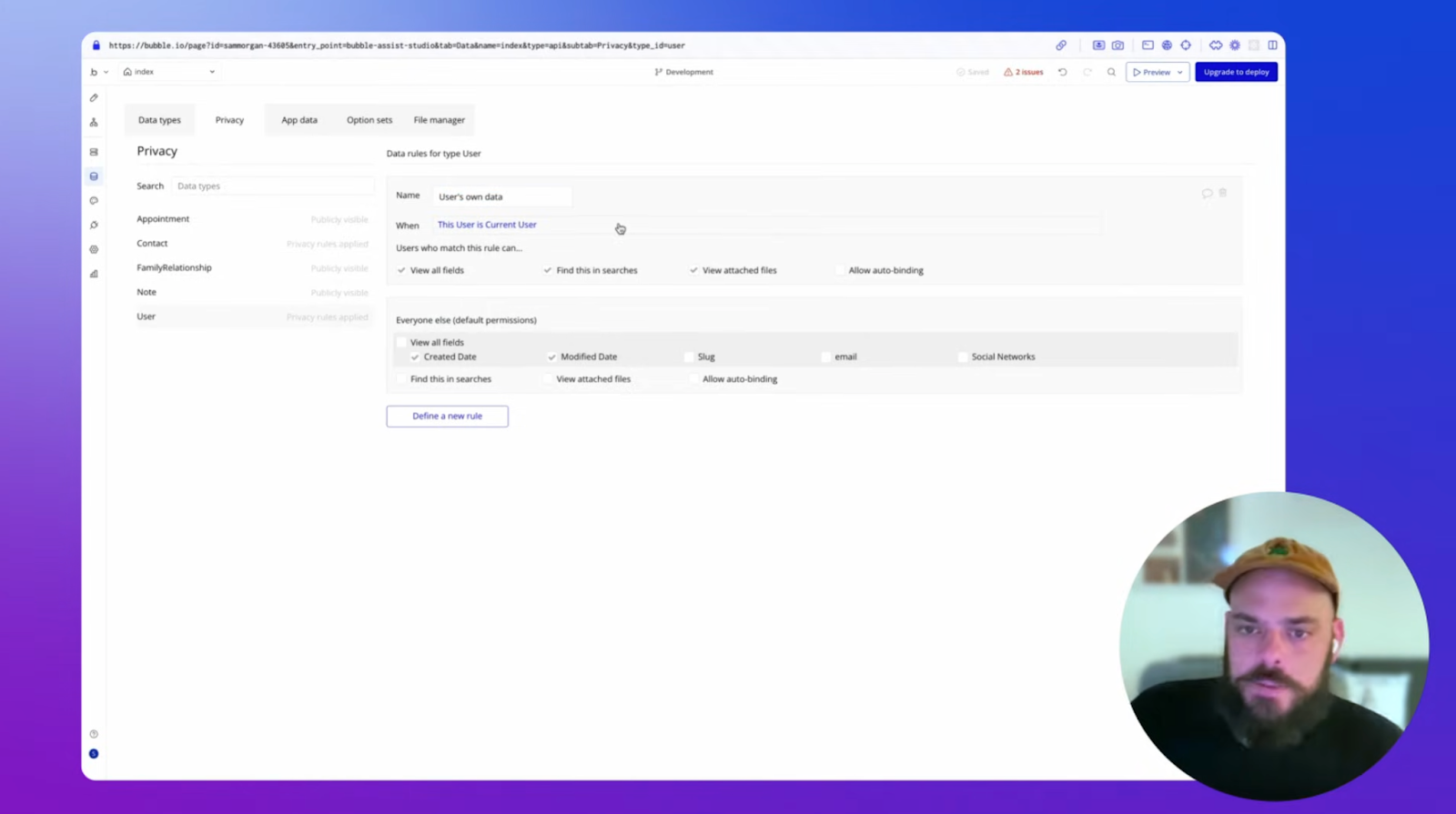Switch to the App data tab
Screen dimensions: 1456x814
point(299,120)
